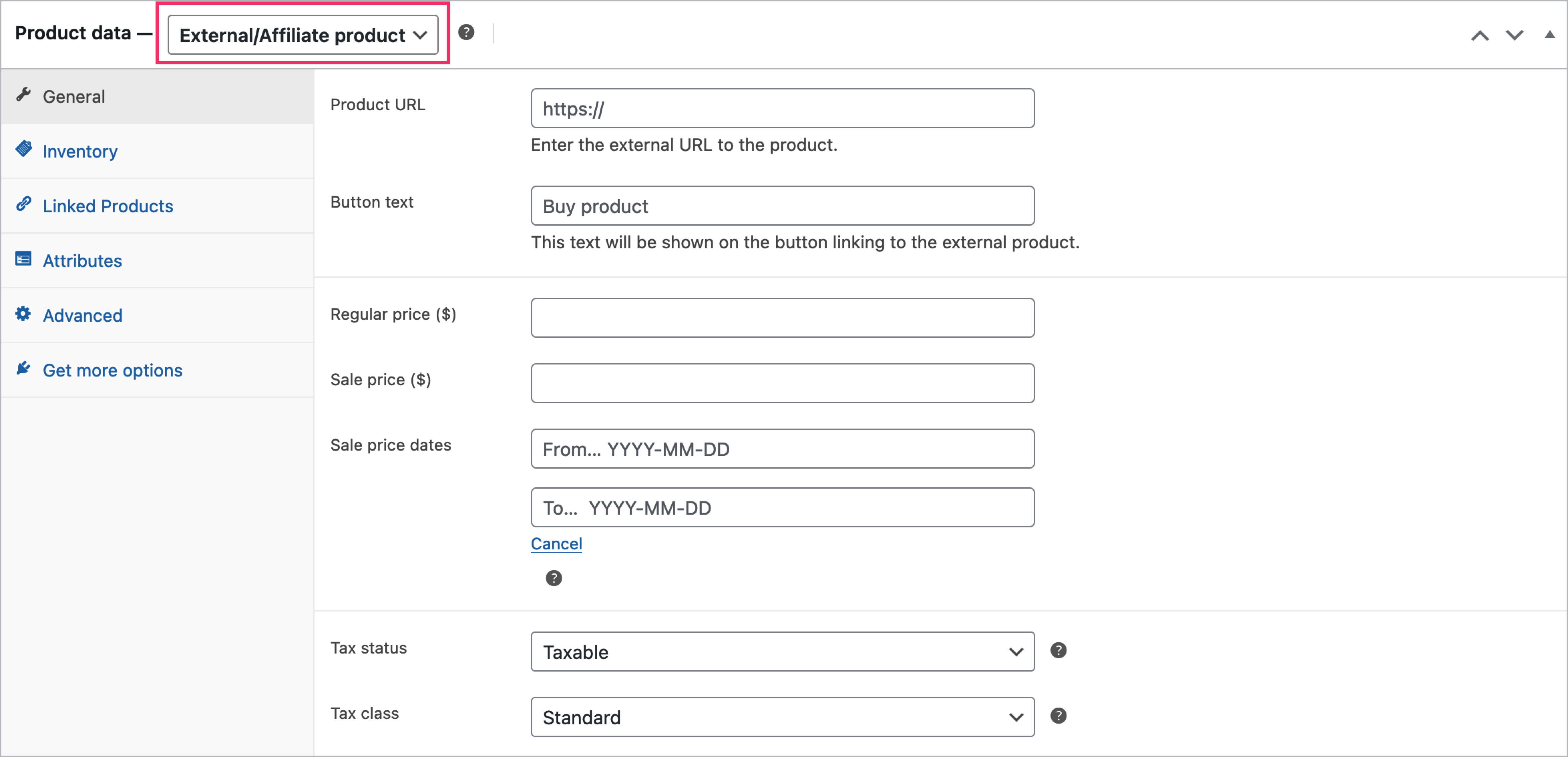Click the sale price From date field
Screen dimensions: 1568x757
point(782,449)
